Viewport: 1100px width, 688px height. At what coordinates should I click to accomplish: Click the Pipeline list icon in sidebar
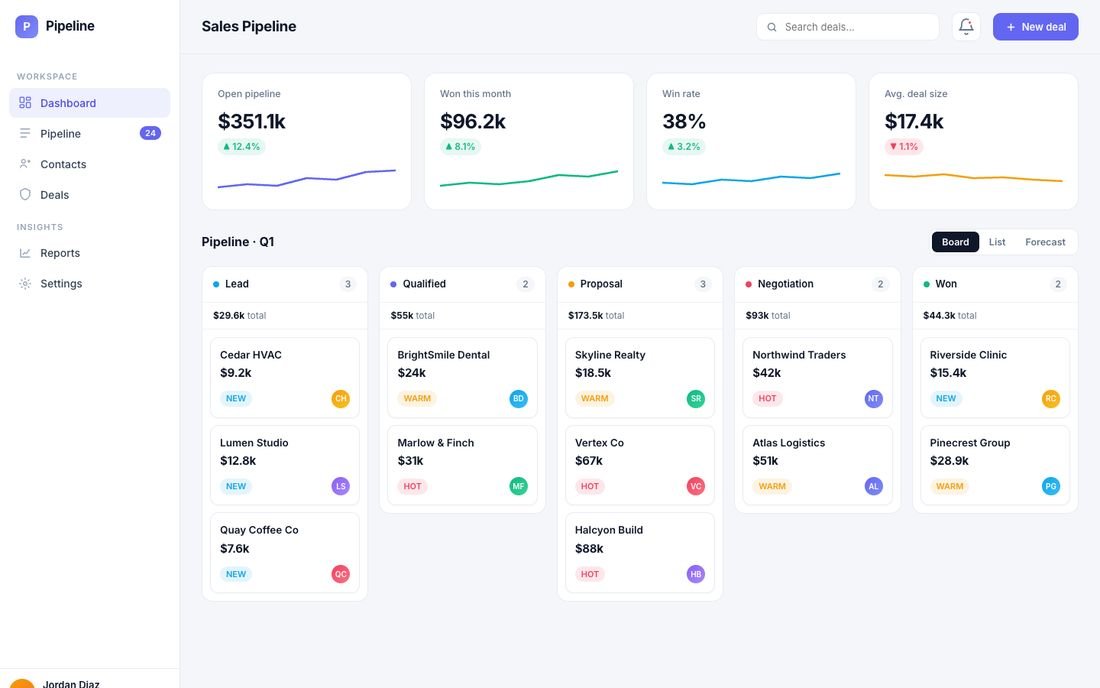click(25, 133)
